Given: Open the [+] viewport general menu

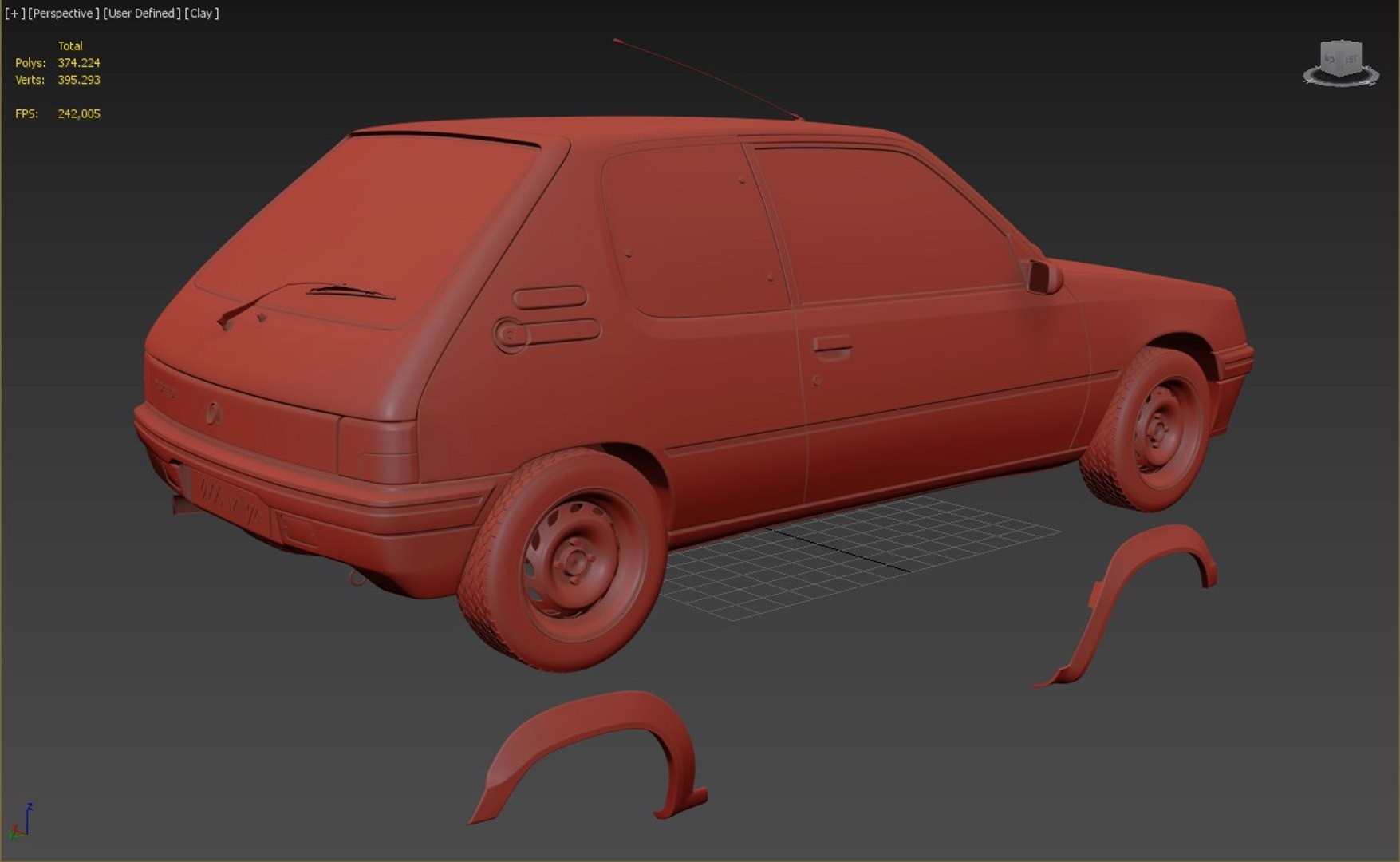Looking at the screenshot, I should 14,14.
